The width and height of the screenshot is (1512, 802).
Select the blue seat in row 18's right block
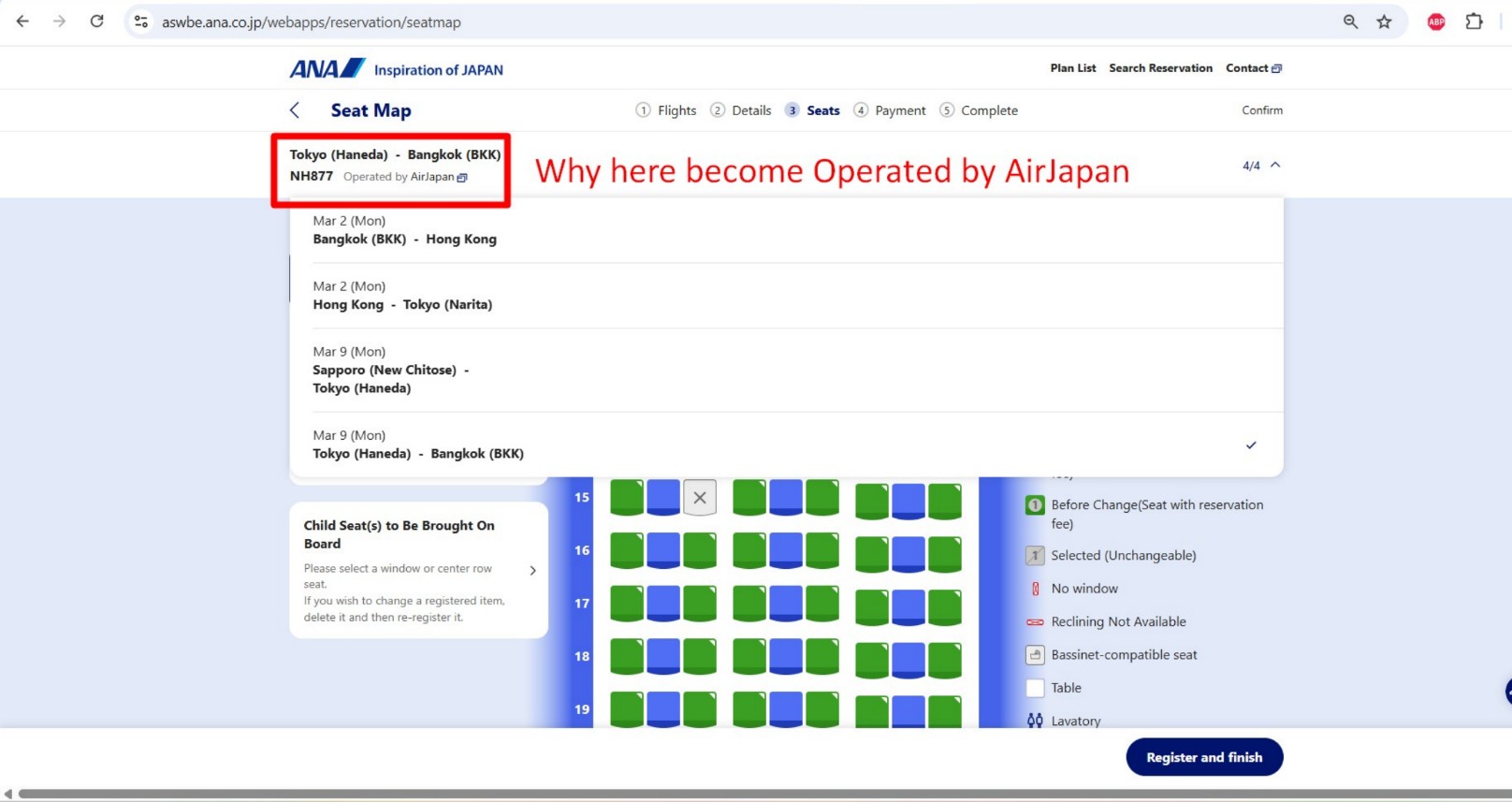click(909, 661)
